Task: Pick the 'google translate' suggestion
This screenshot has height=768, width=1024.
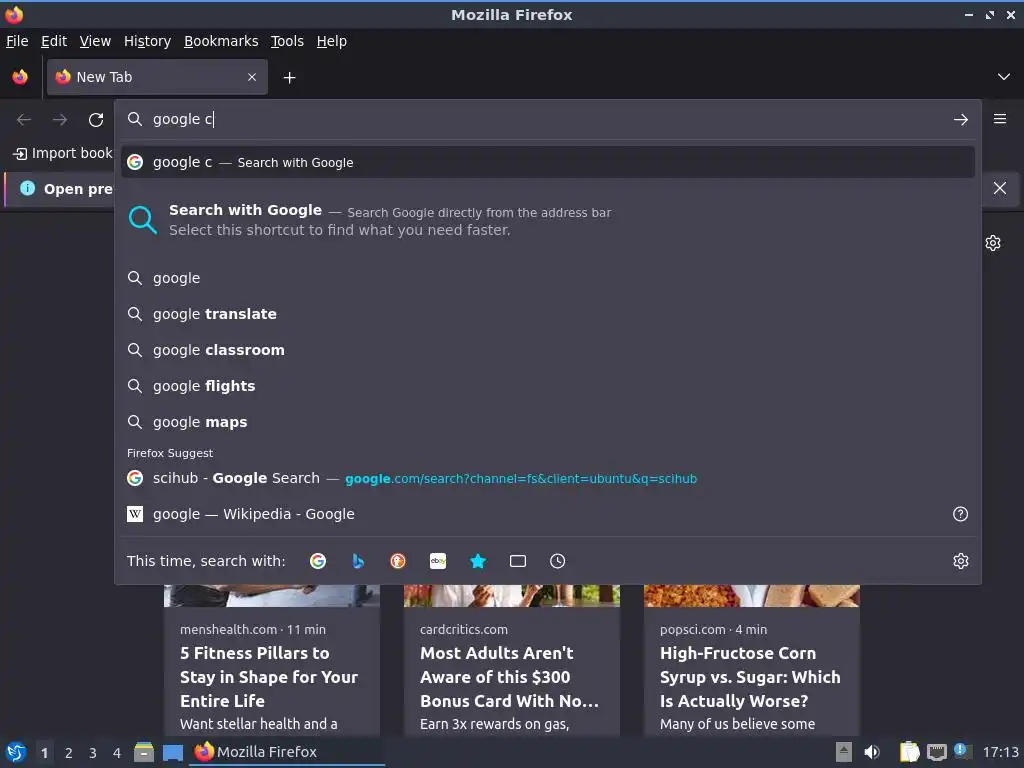Action: tap(548, 314)
